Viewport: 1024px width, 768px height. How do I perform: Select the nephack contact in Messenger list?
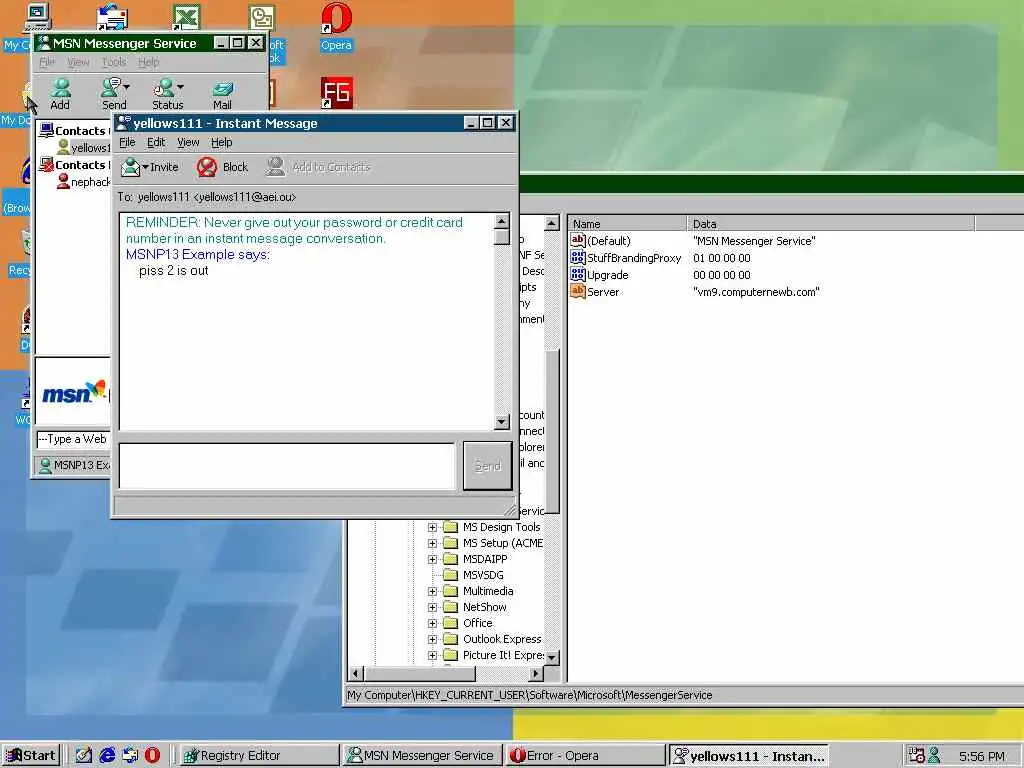click(83, 182)
